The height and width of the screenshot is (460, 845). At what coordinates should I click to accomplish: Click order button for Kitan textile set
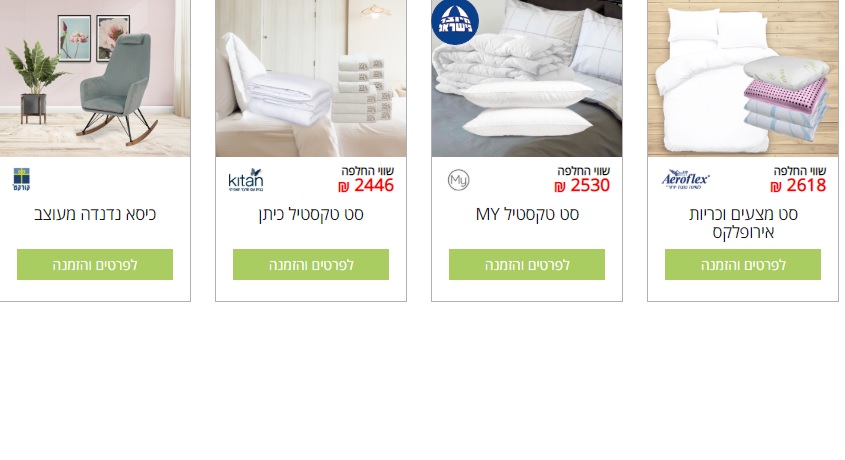(311, 264)
